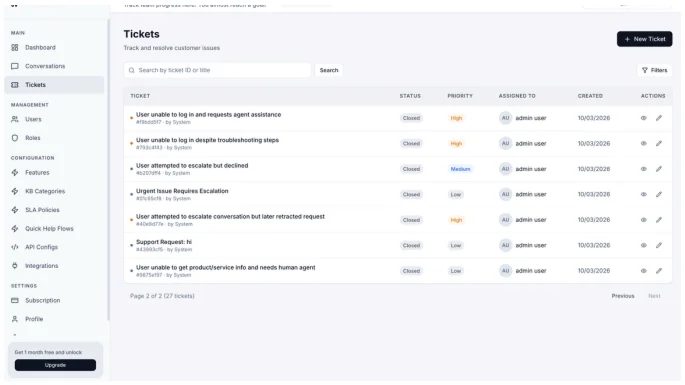The height and width of the screenshot is (385, 685).
Task: Go to Previous page of tickets
Action: point(623,296)
